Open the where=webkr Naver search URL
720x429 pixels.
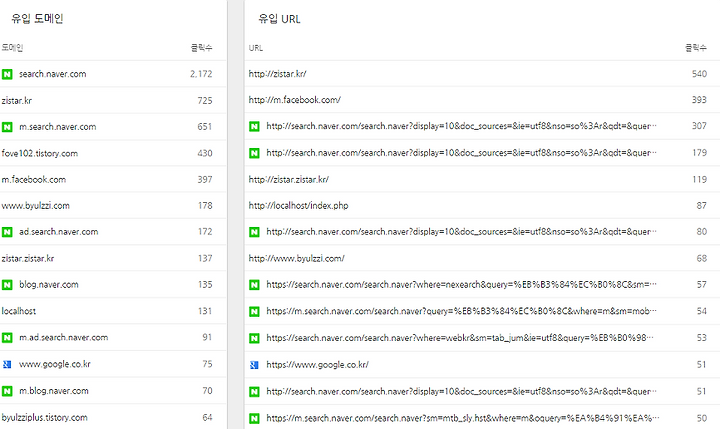(x=461, y=338)
